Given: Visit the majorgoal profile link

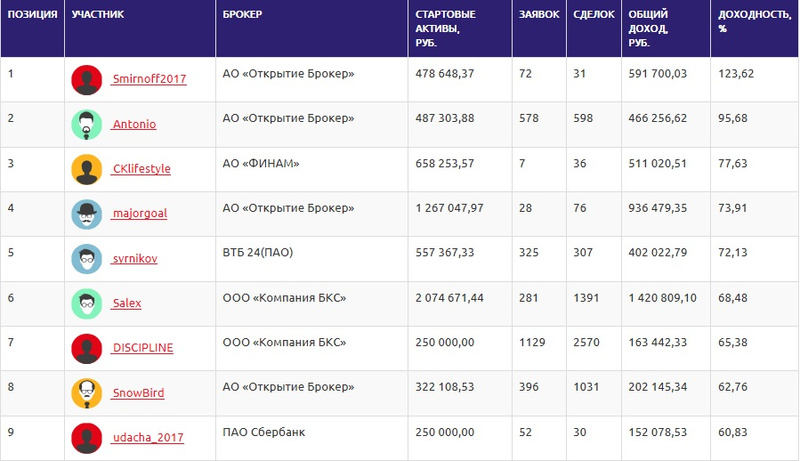Looking at the screenshot, I should (x=139, y=214).
